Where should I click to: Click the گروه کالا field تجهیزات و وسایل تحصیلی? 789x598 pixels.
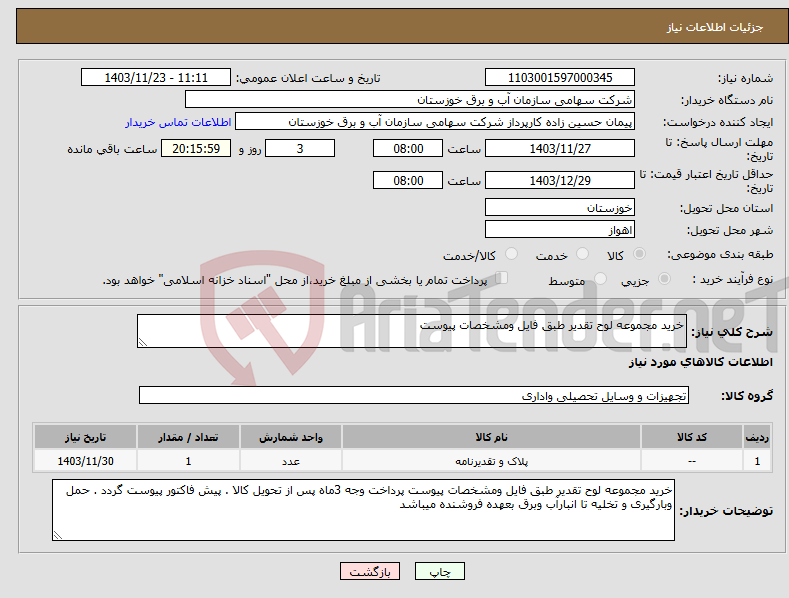(x=414, y=395)
